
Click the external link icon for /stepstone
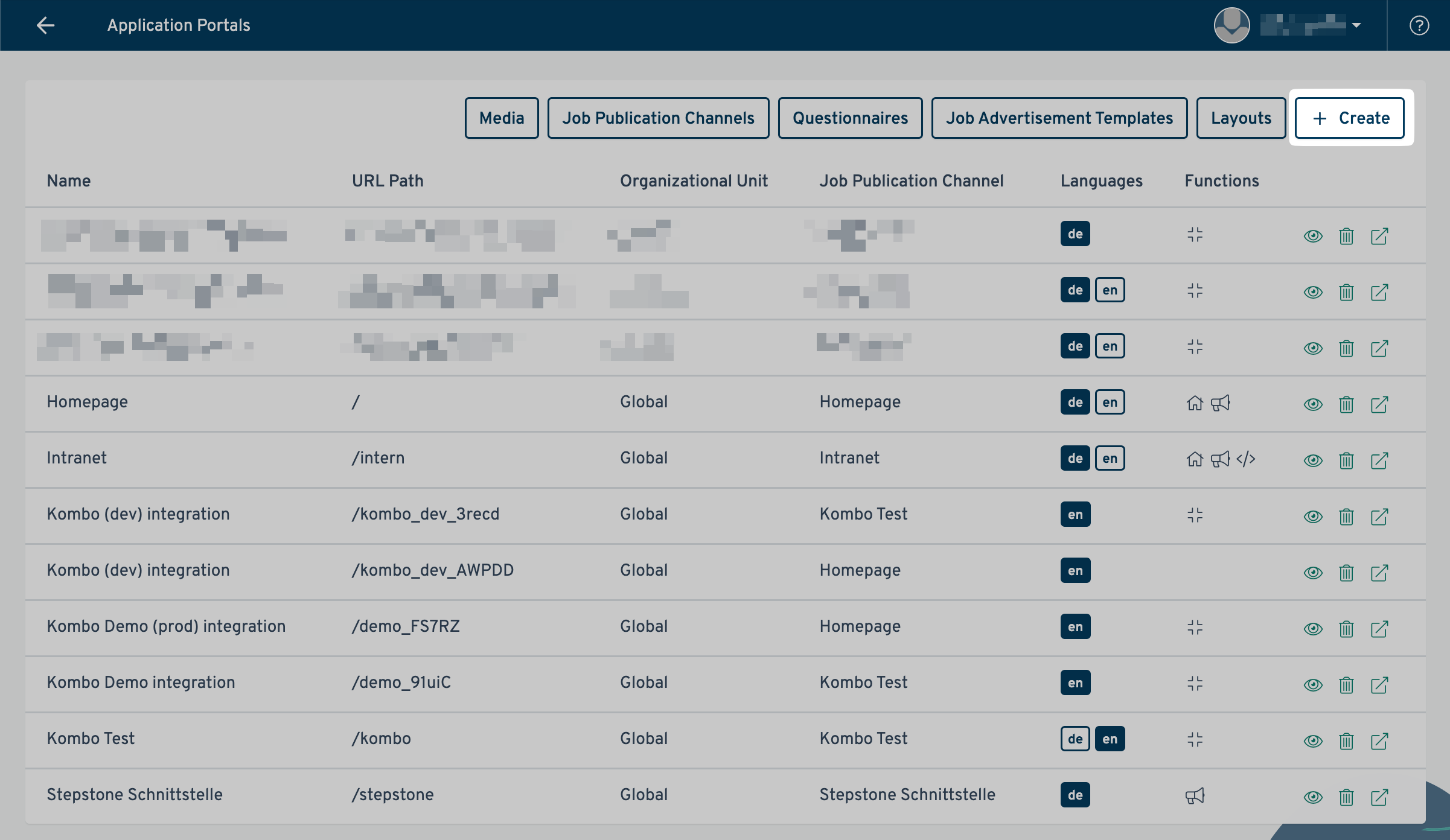point(1379,797)
